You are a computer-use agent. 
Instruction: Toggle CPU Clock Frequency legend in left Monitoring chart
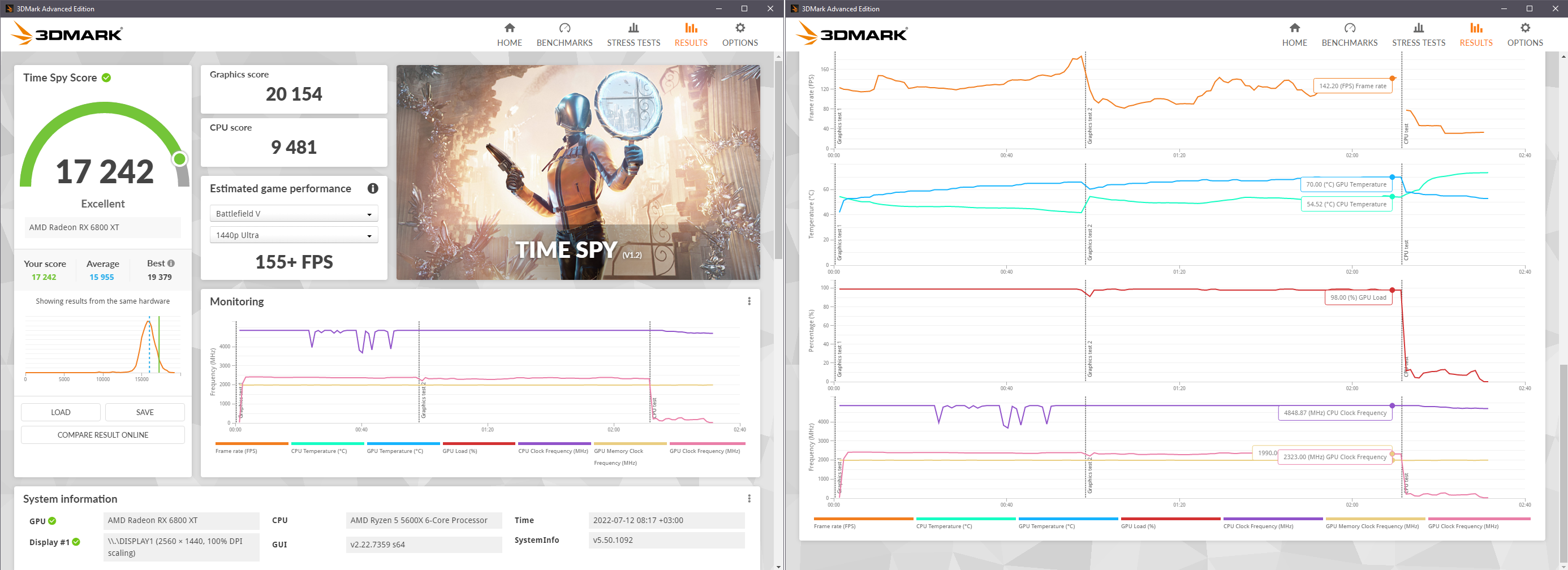click(554, 448)
